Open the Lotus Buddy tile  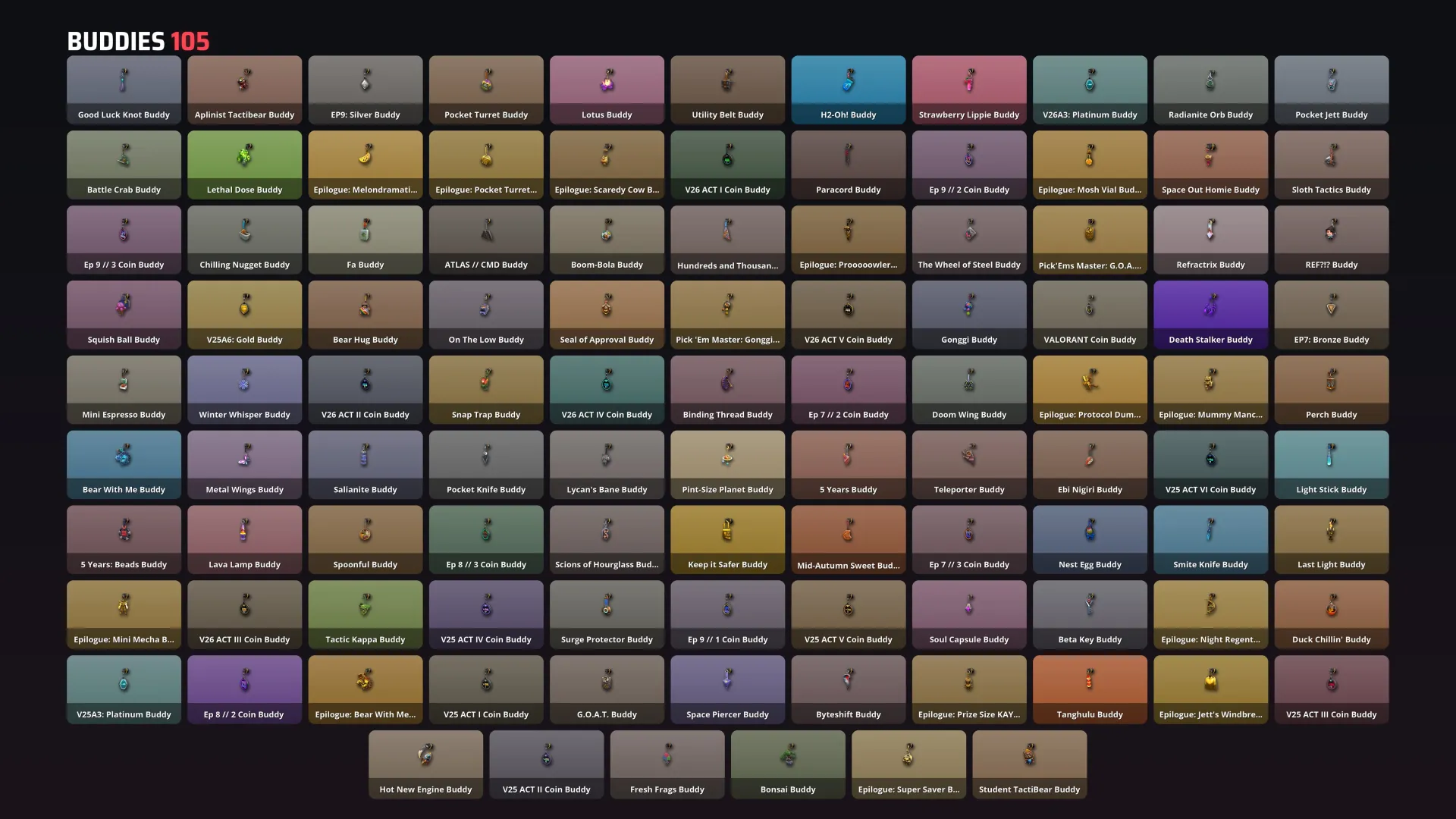click(x=607, y=89)
